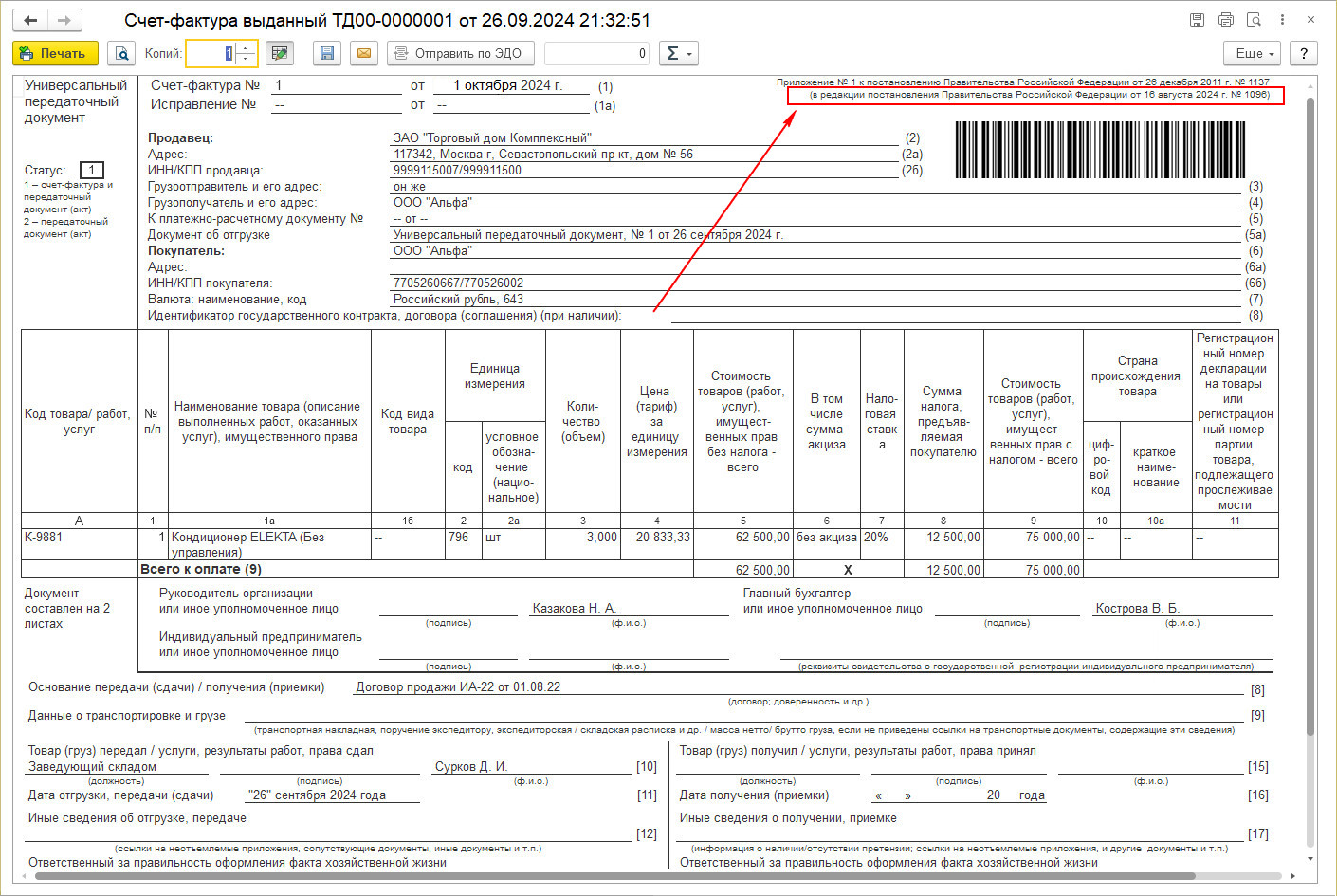Click buyer ИНН/КПП 7705260667/770526002

(x=458, y=283)
